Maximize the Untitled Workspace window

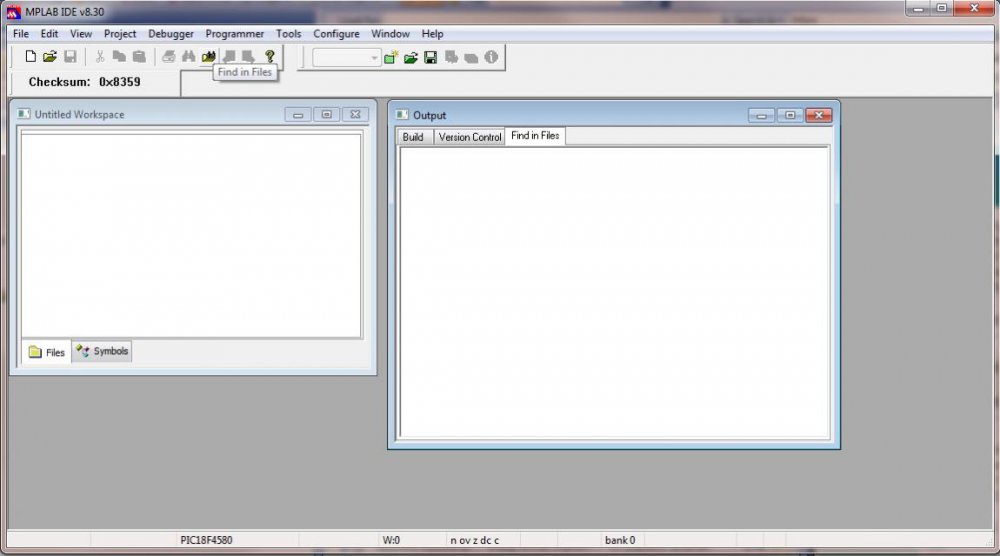tap(327, 115)
